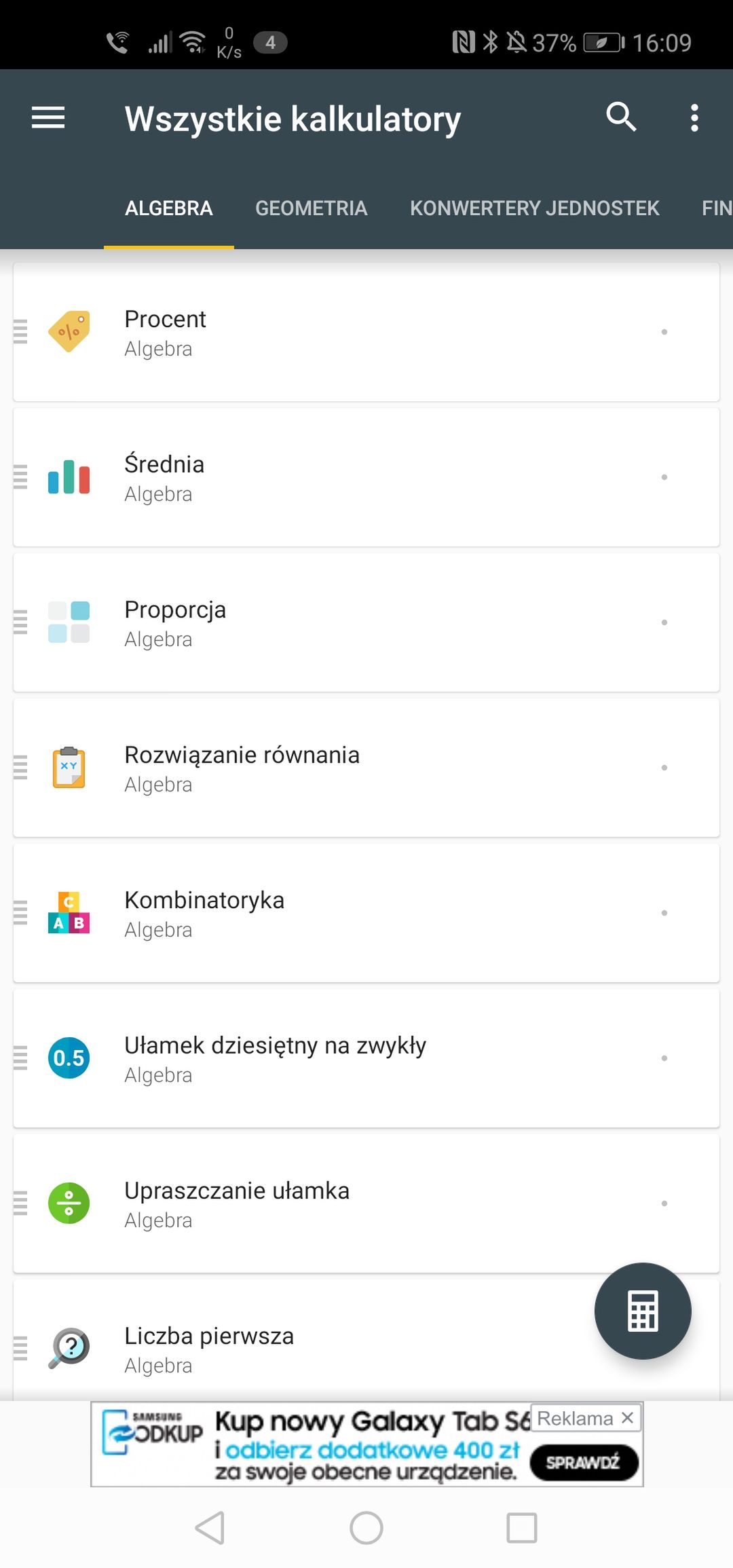Tap the Kombinatoryka ABC blocks icon
The image size is (733, 1568).
click(69, 913)
